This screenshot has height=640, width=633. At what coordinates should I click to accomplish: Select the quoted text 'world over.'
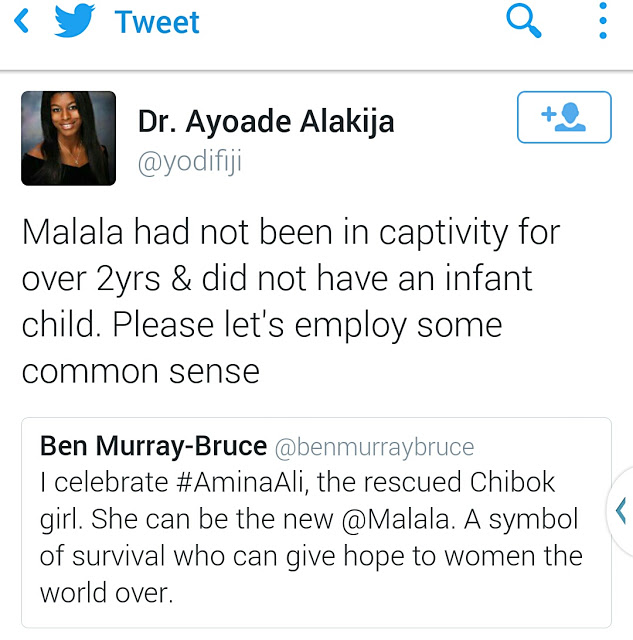tap(107, 593)
